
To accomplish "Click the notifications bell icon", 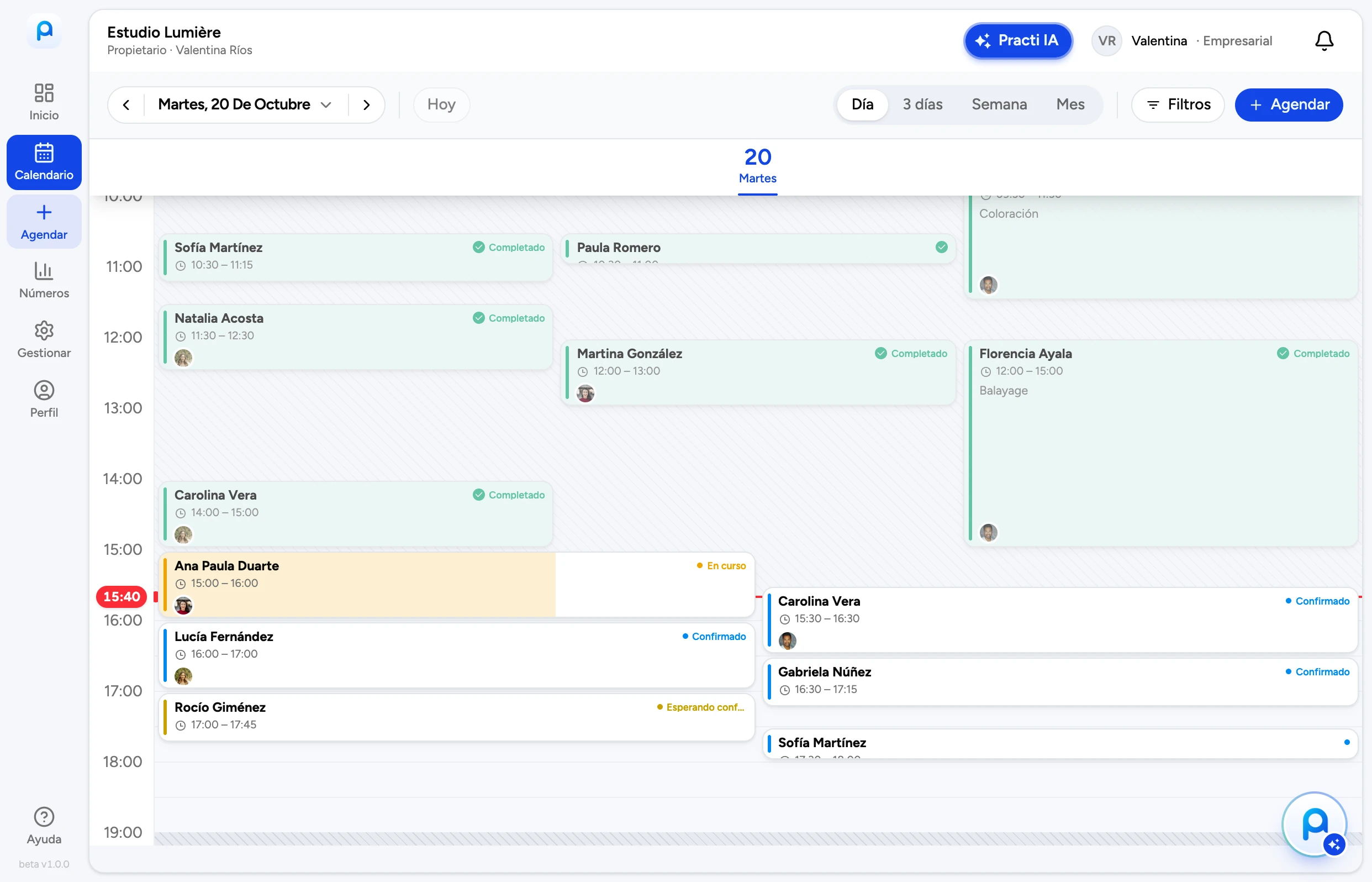I will tap(1323, 41).
